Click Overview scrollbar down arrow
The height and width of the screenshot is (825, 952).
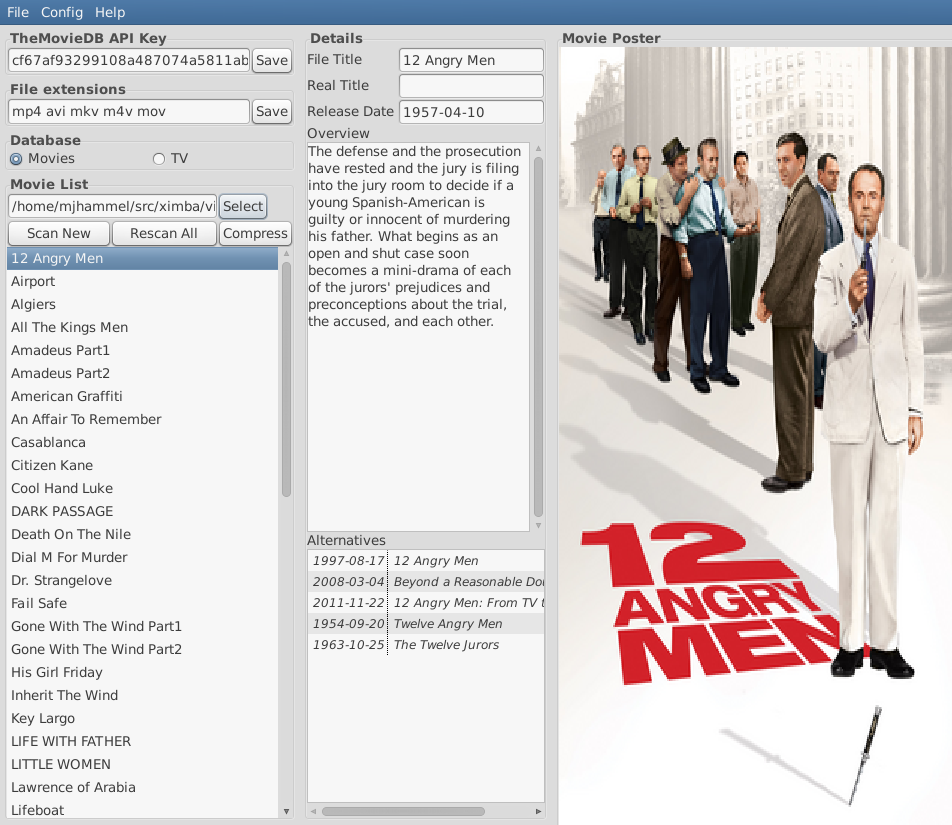coord(539,526)
